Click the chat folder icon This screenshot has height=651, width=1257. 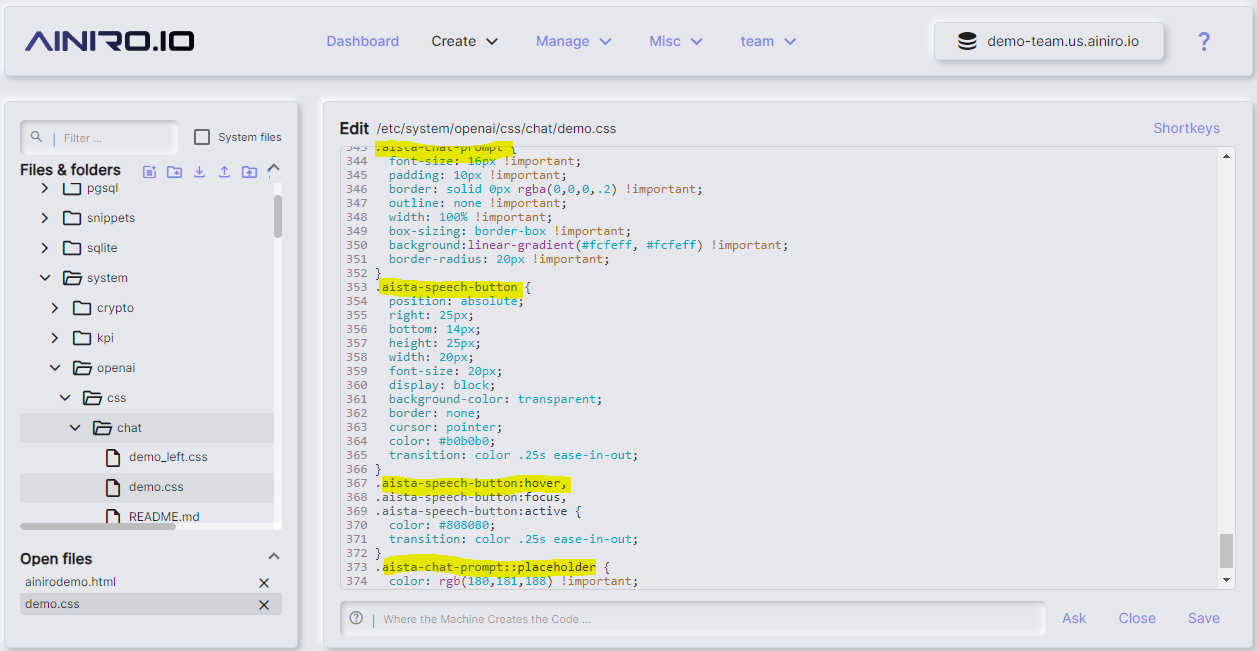click(x=102, y=427)
